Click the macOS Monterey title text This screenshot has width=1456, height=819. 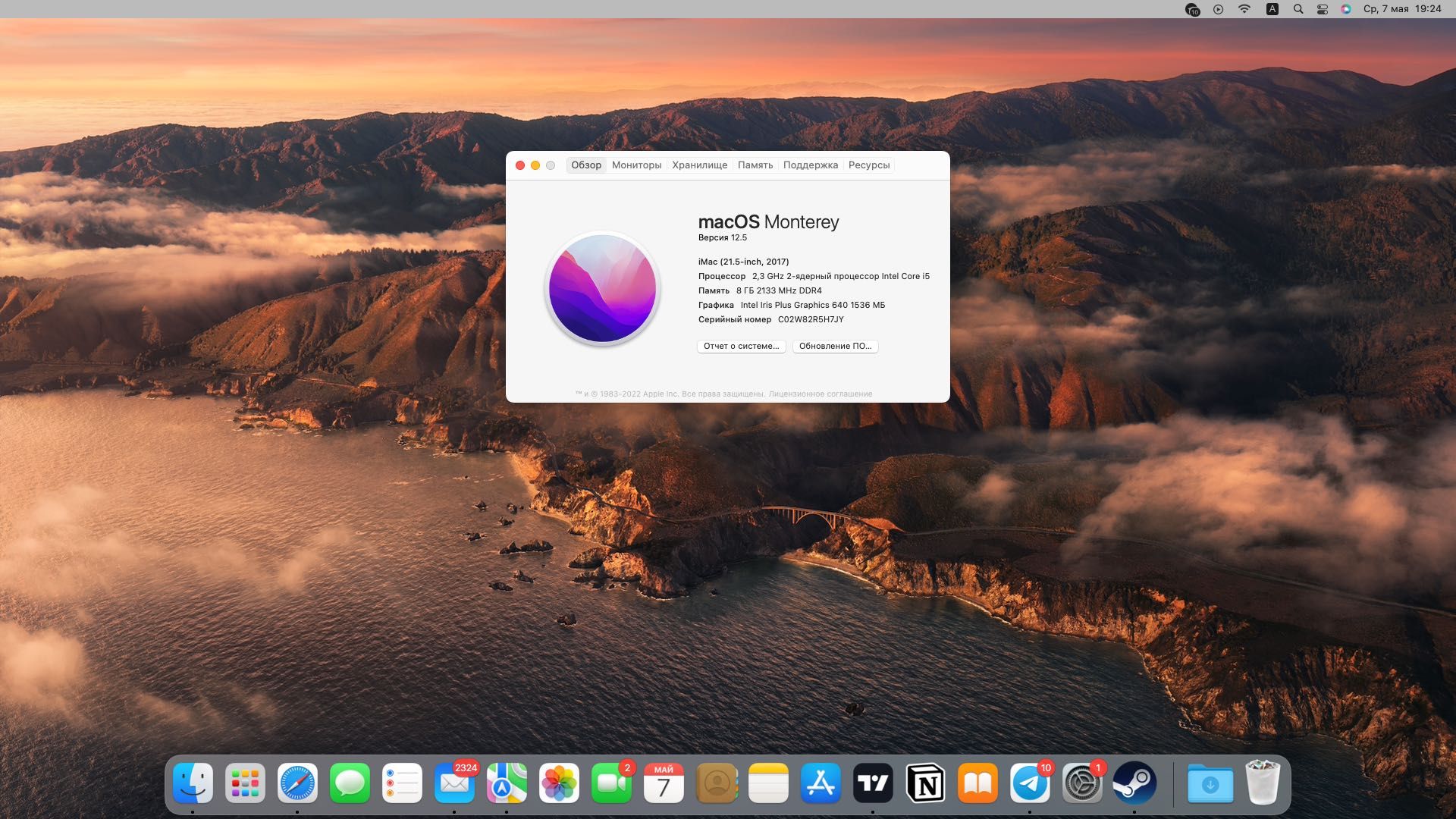768,221
